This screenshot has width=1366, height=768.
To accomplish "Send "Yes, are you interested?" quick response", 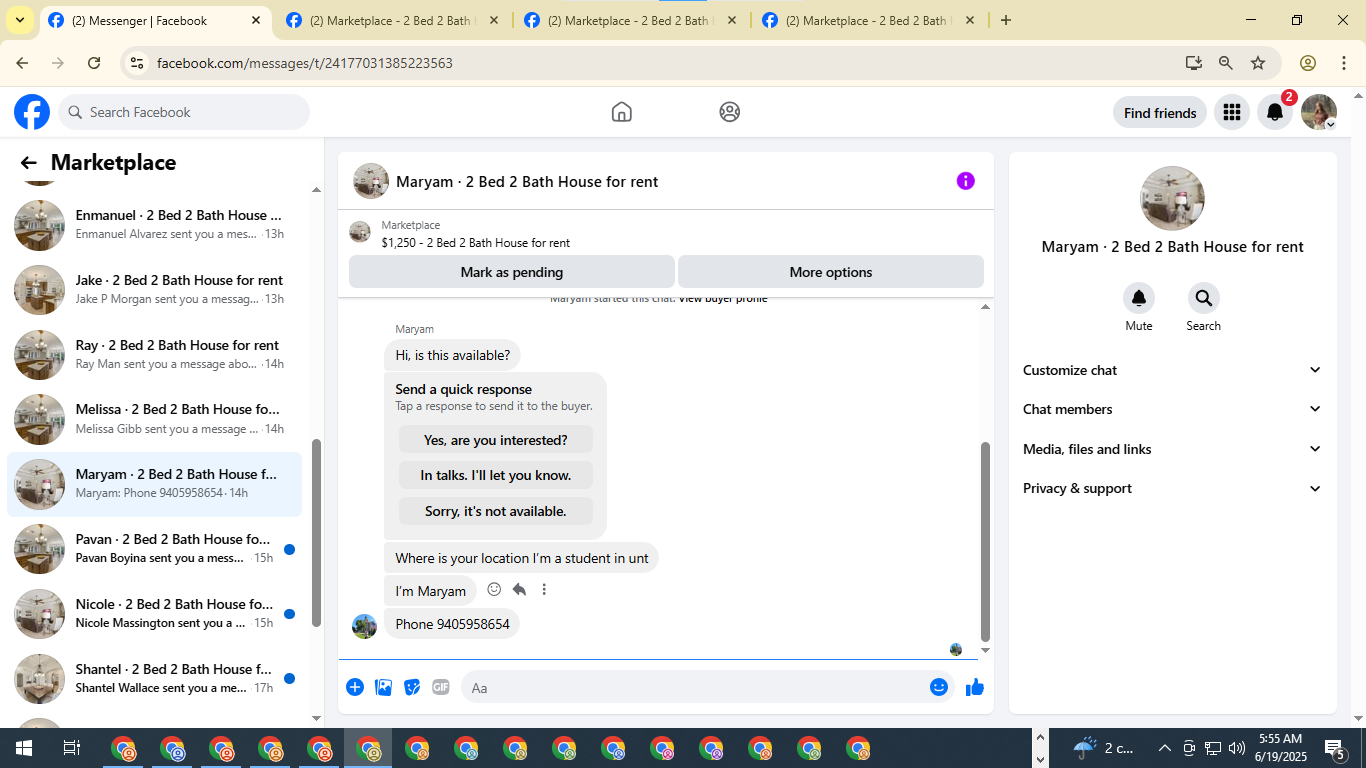I will point(496,440).
